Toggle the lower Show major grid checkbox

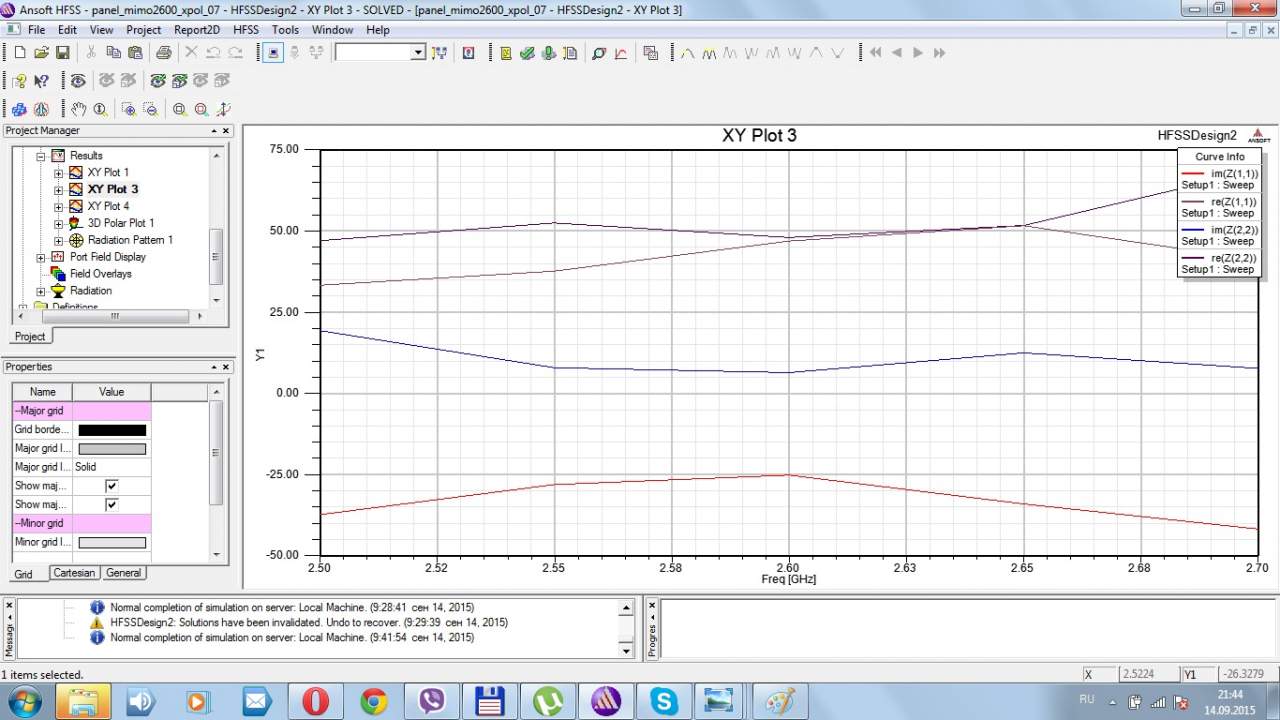click(111, 505)
